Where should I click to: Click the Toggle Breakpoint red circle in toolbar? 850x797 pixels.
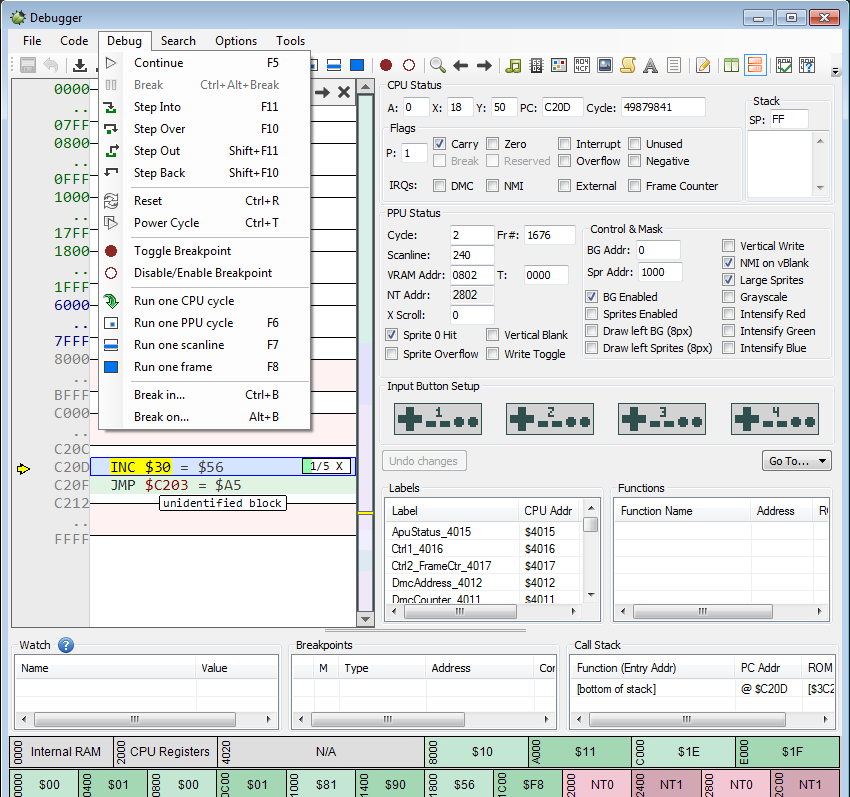click(386, 66)
